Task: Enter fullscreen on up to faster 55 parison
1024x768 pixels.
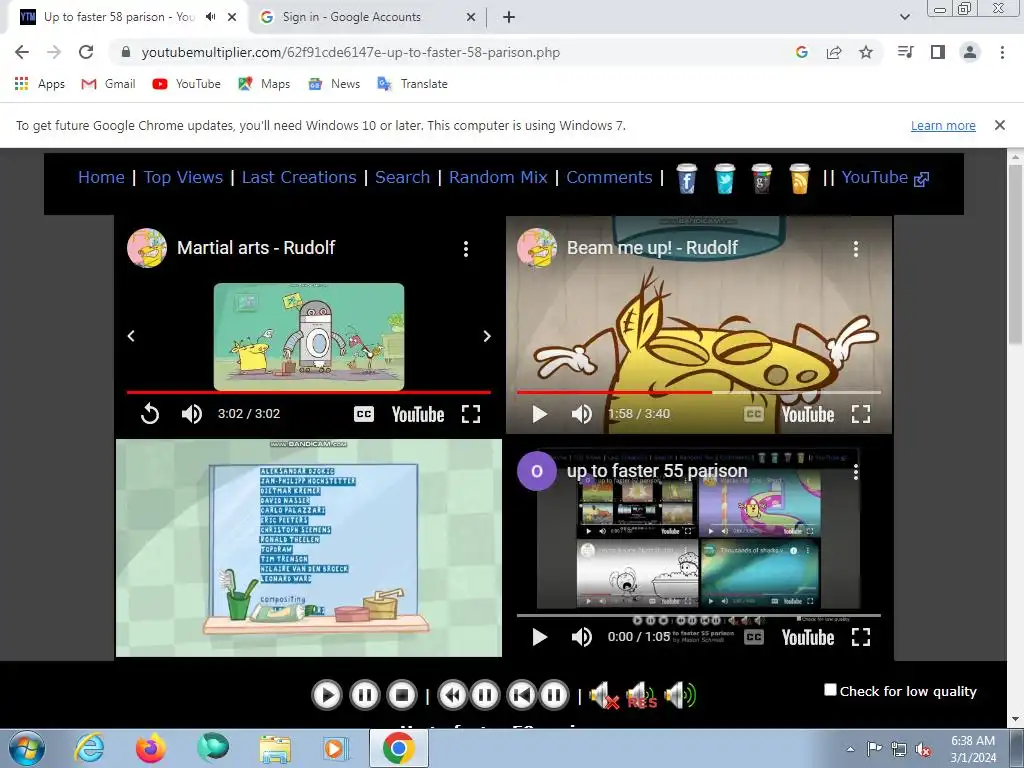Action: [x=861, y=637]
